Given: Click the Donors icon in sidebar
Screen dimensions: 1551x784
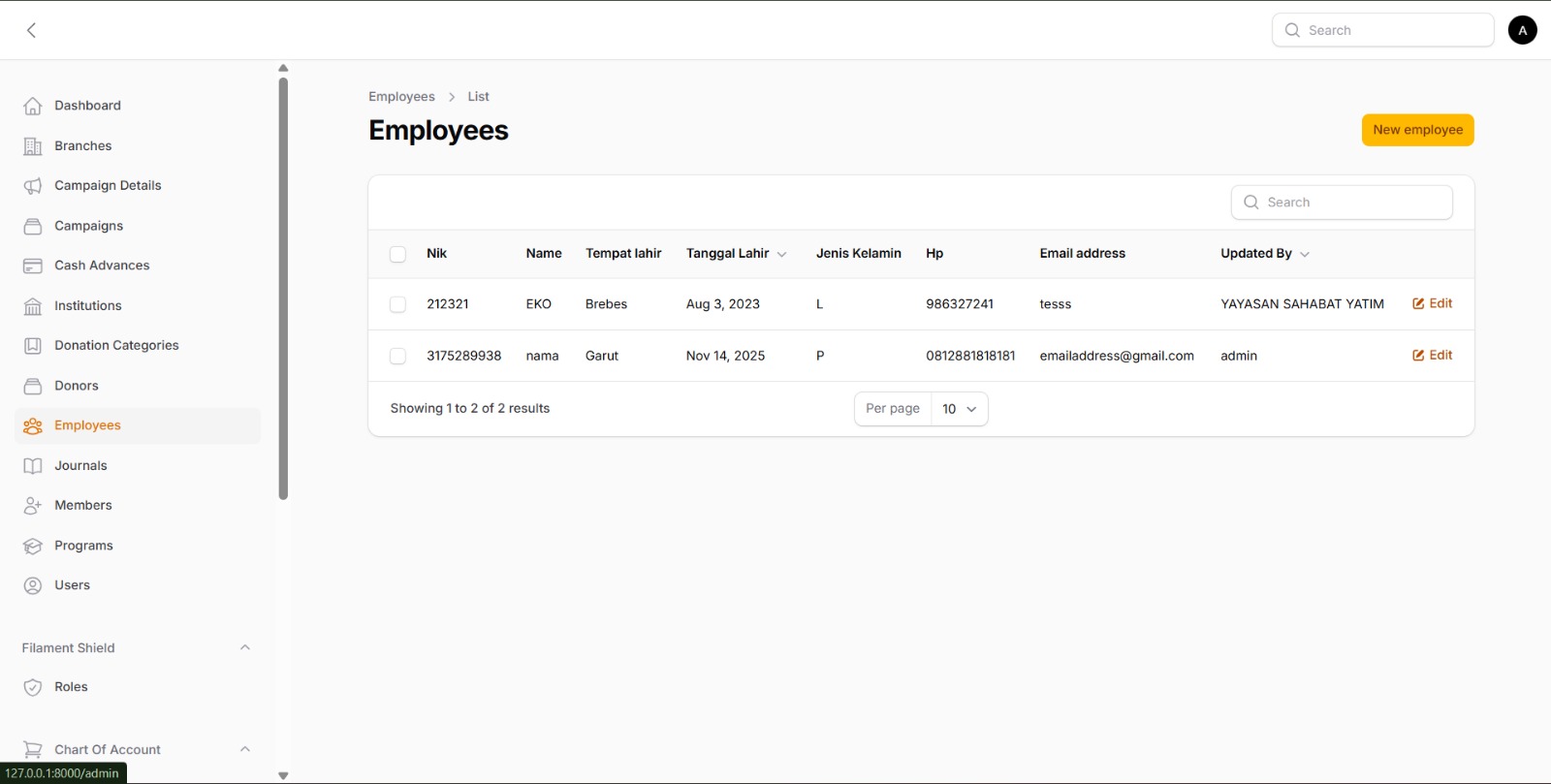Looking at the screenshot, I should (x=33, y=386).
